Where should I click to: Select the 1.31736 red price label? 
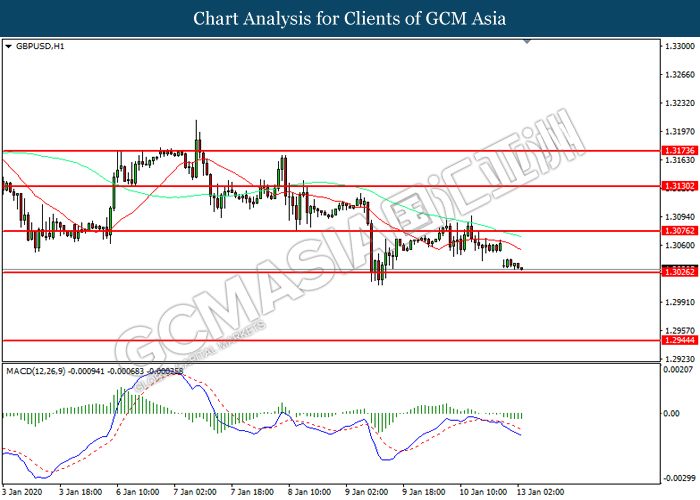[x=679, y=150]
